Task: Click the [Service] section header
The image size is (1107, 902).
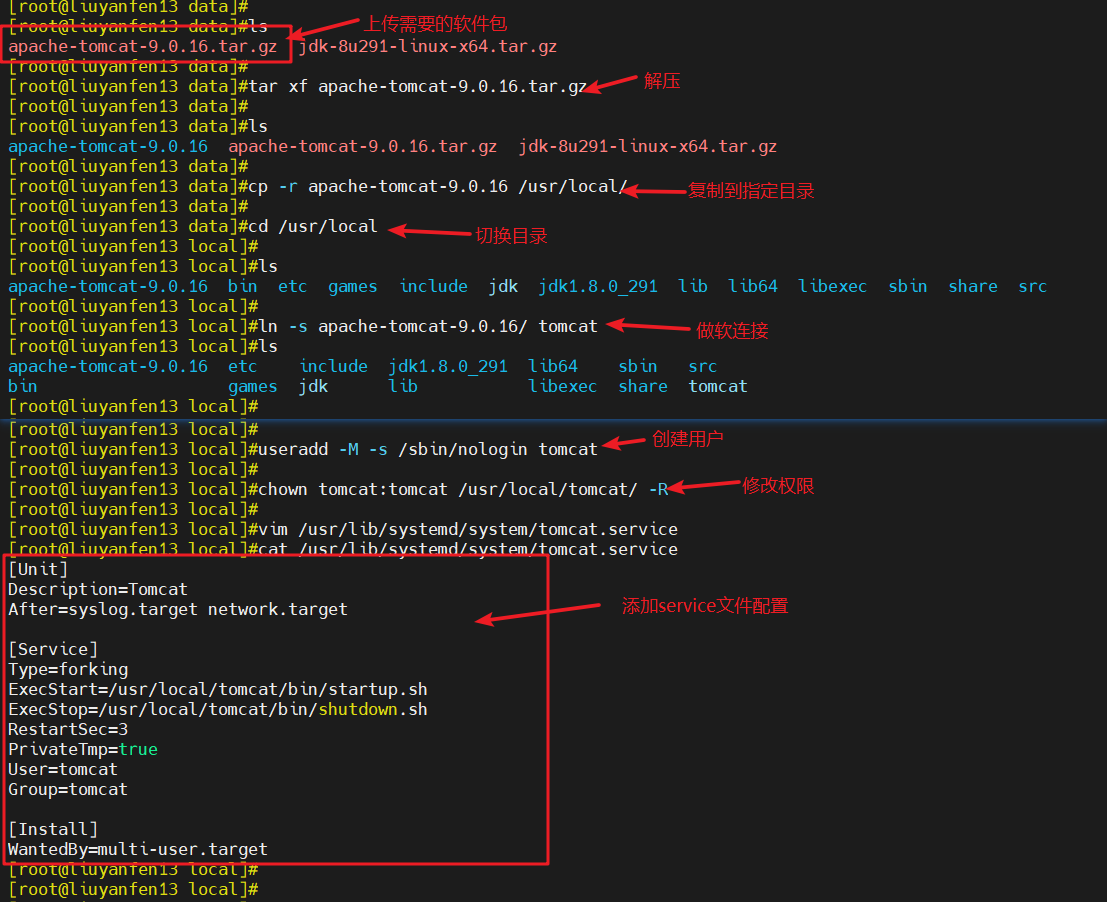Action: pos(53,649)
